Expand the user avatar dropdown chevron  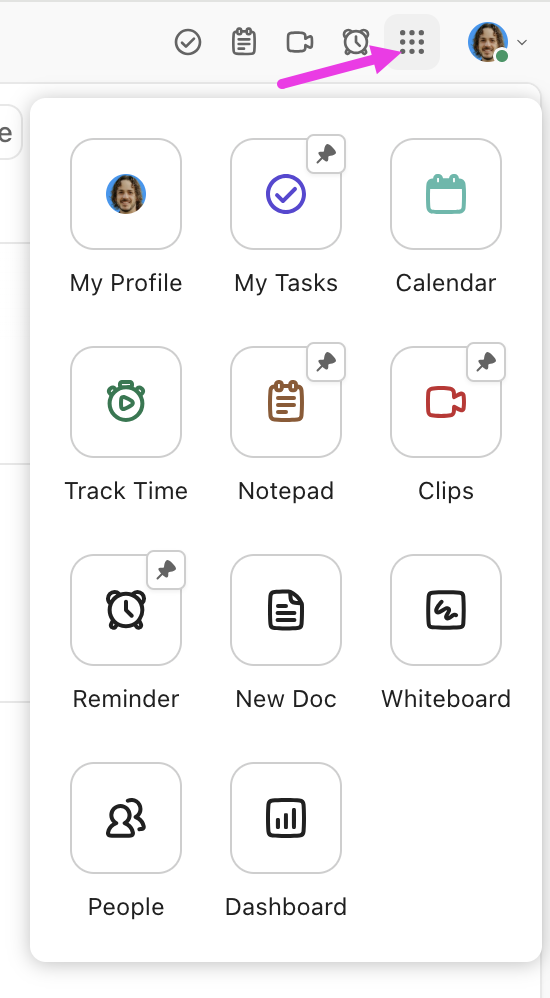(x=522, y=43)
